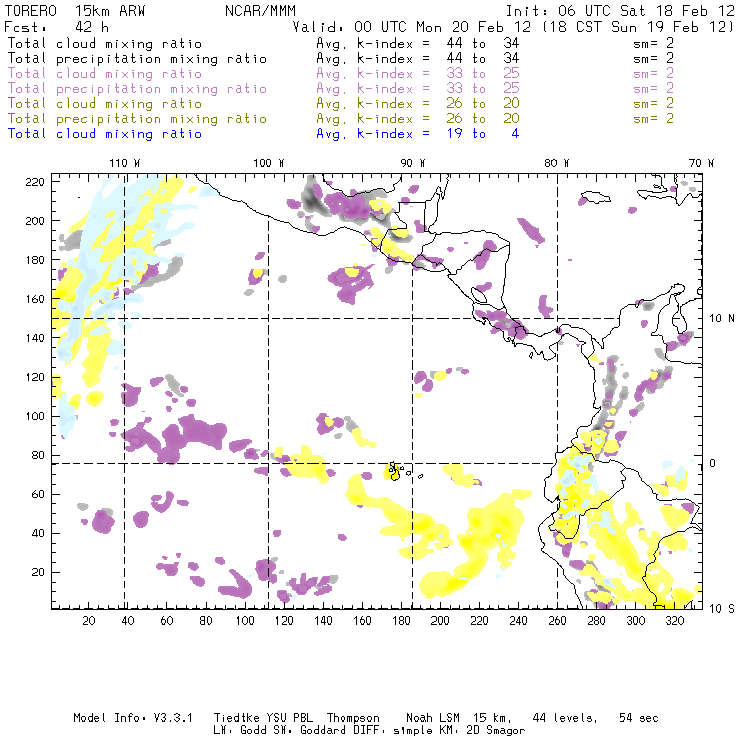Screen dimensions: 740x740
Task: Select the olive 'Total cloud mixing ratio' legend line
Action: 105,103
